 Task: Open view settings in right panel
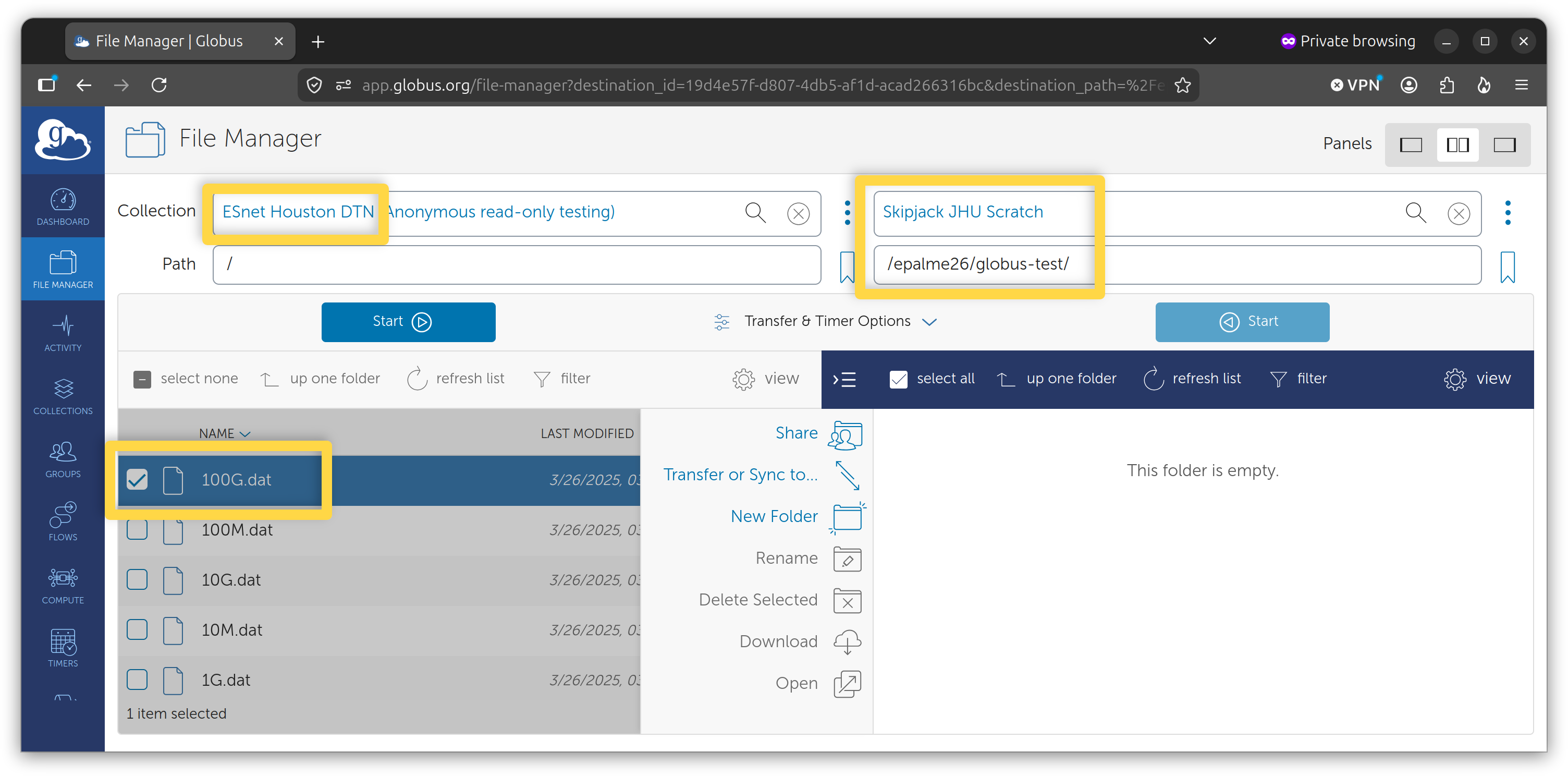click(1477, 379)
